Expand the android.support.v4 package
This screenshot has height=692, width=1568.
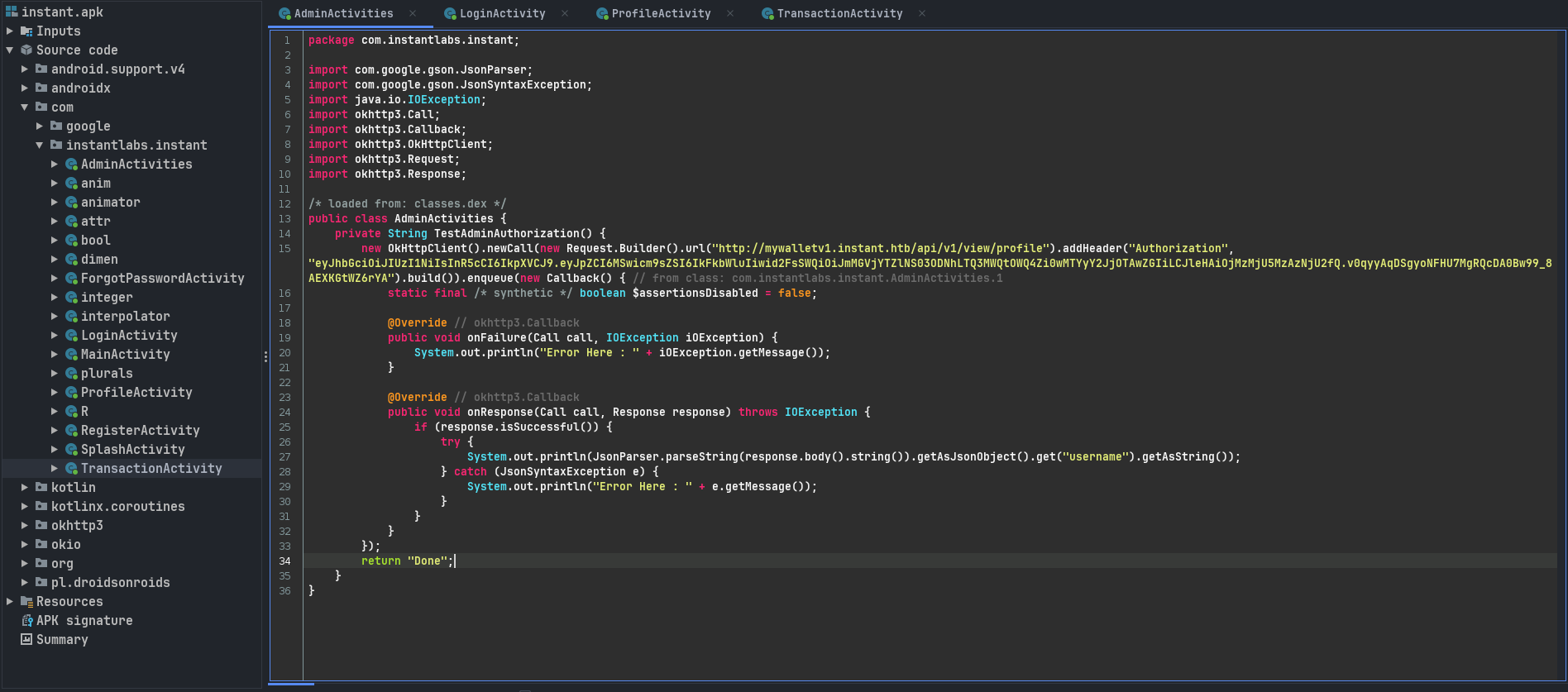click(x=25, y=69)
